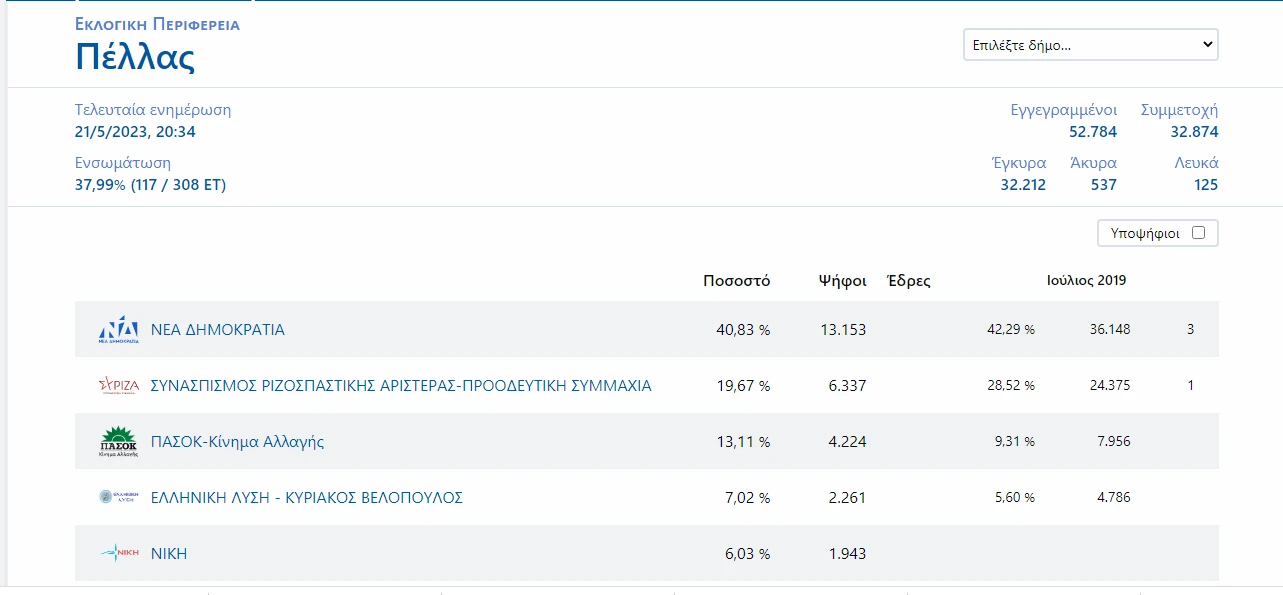
Task: Click the Συμμετοχή value 32.874
Action: (x=1194, y=132)
